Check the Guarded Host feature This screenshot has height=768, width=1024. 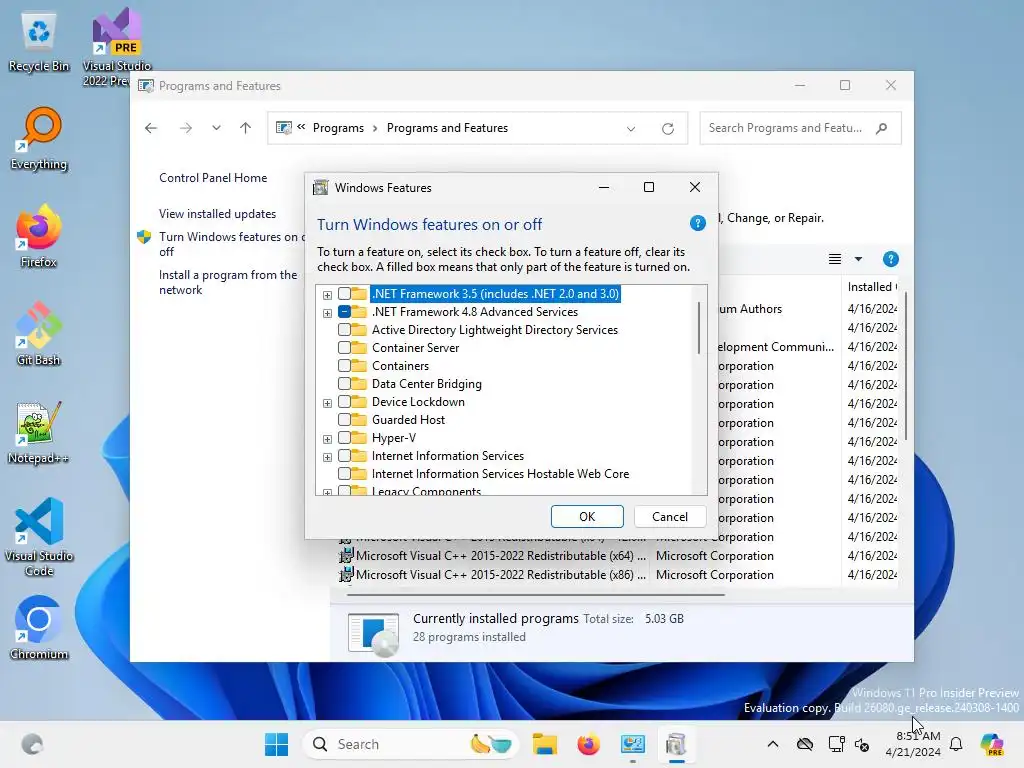344,420
